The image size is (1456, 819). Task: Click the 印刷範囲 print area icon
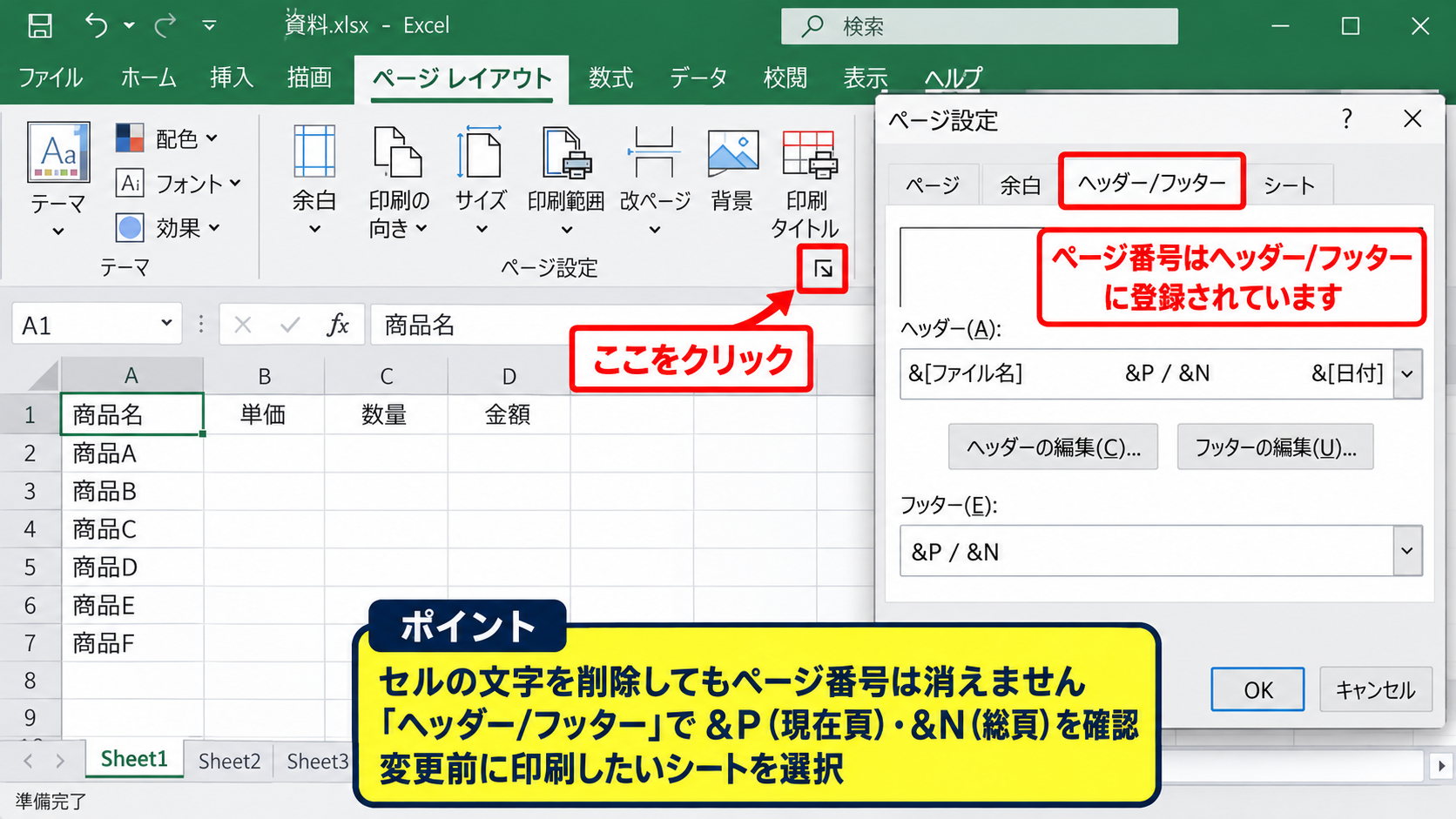[x=566, y=152]
